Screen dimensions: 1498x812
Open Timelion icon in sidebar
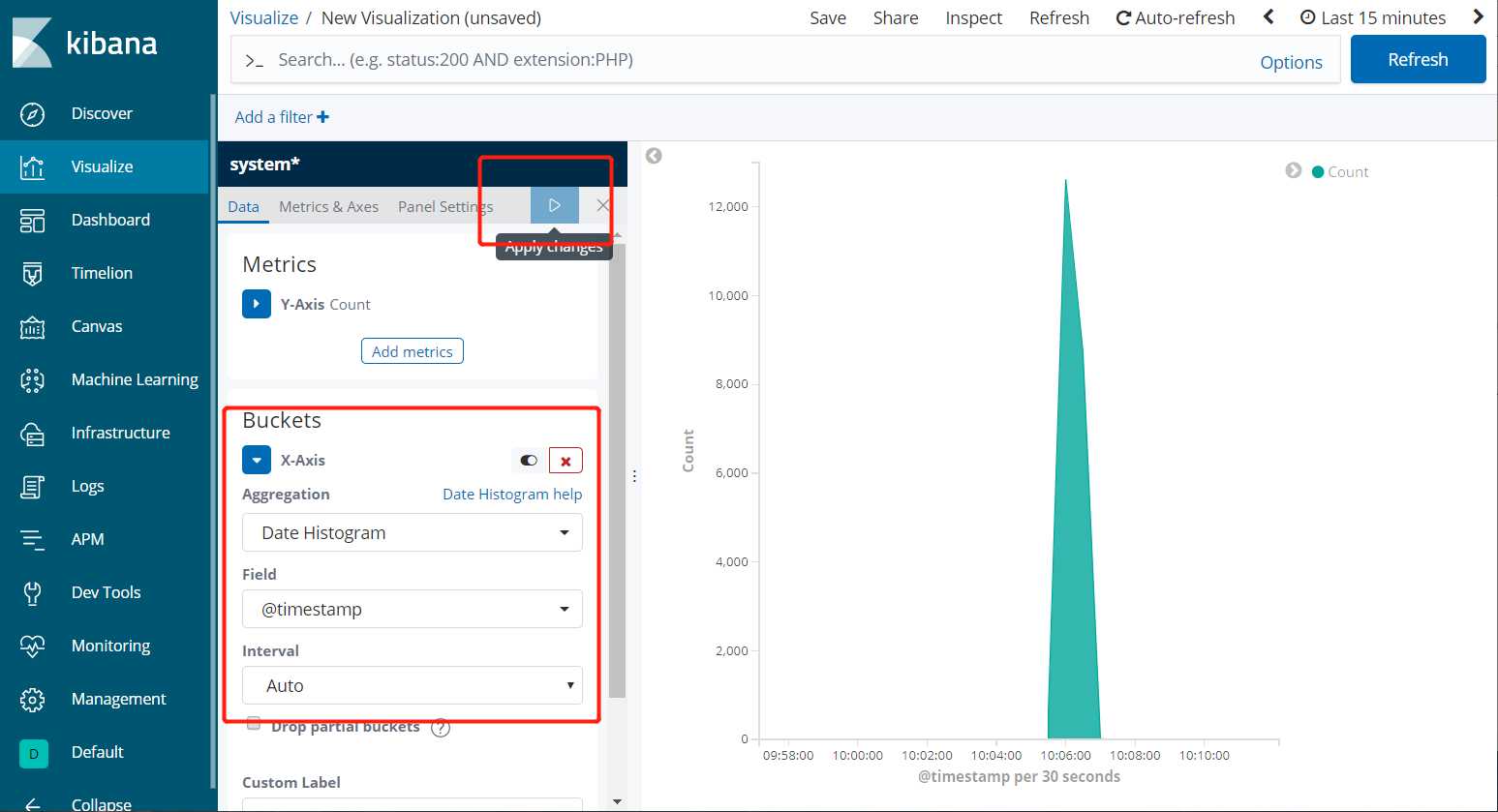click(32, 273)
